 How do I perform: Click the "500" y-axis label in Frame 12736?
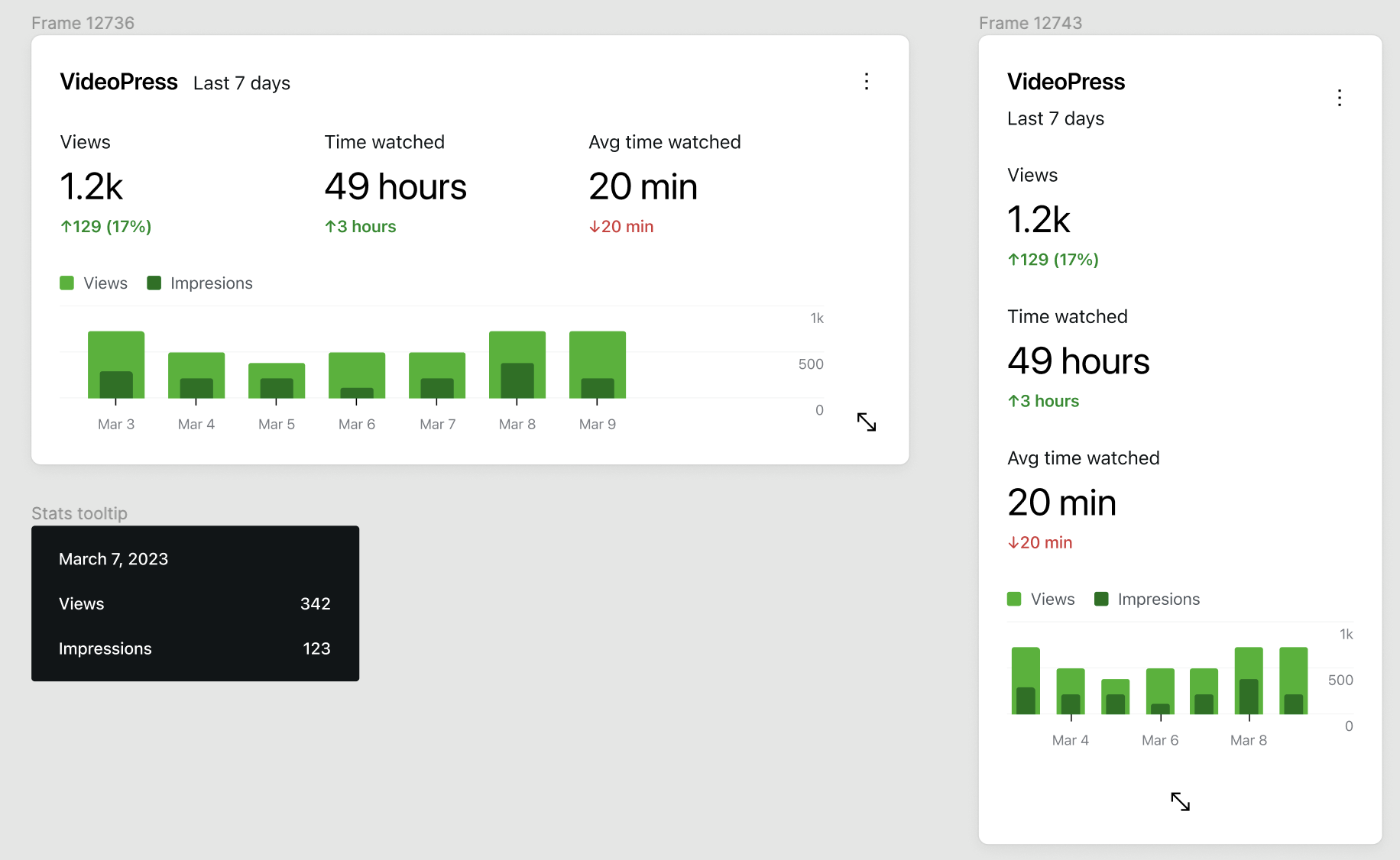[811, 364]
